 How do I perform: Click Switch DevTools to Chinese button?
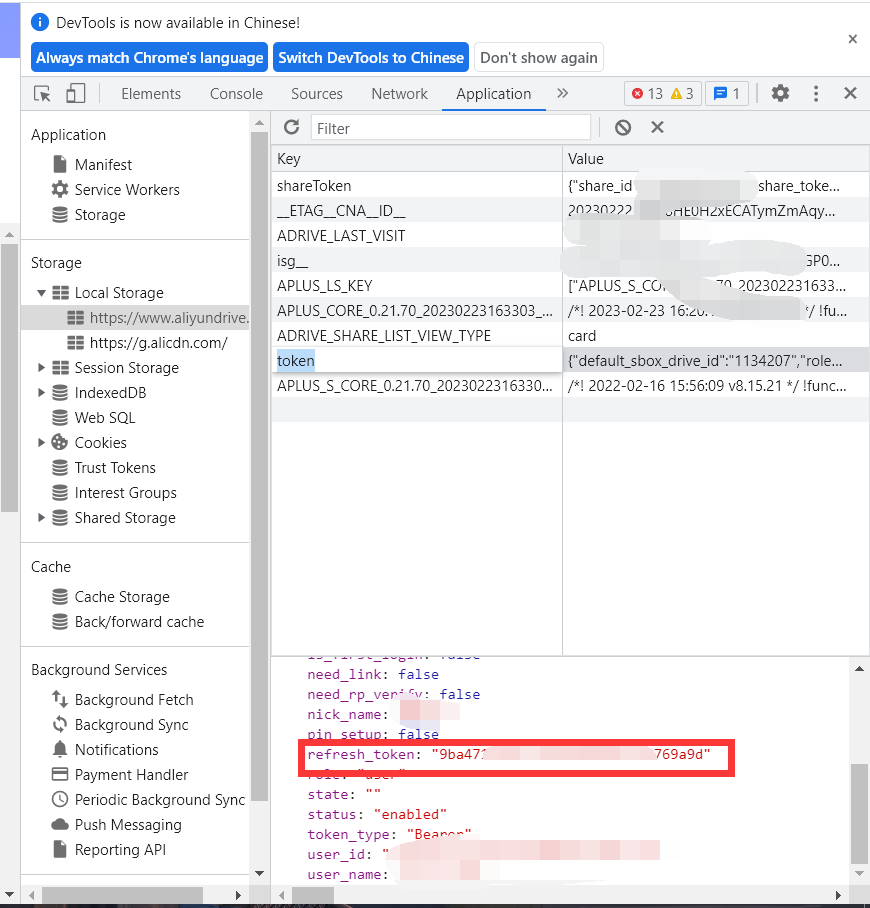click(371, 57)
